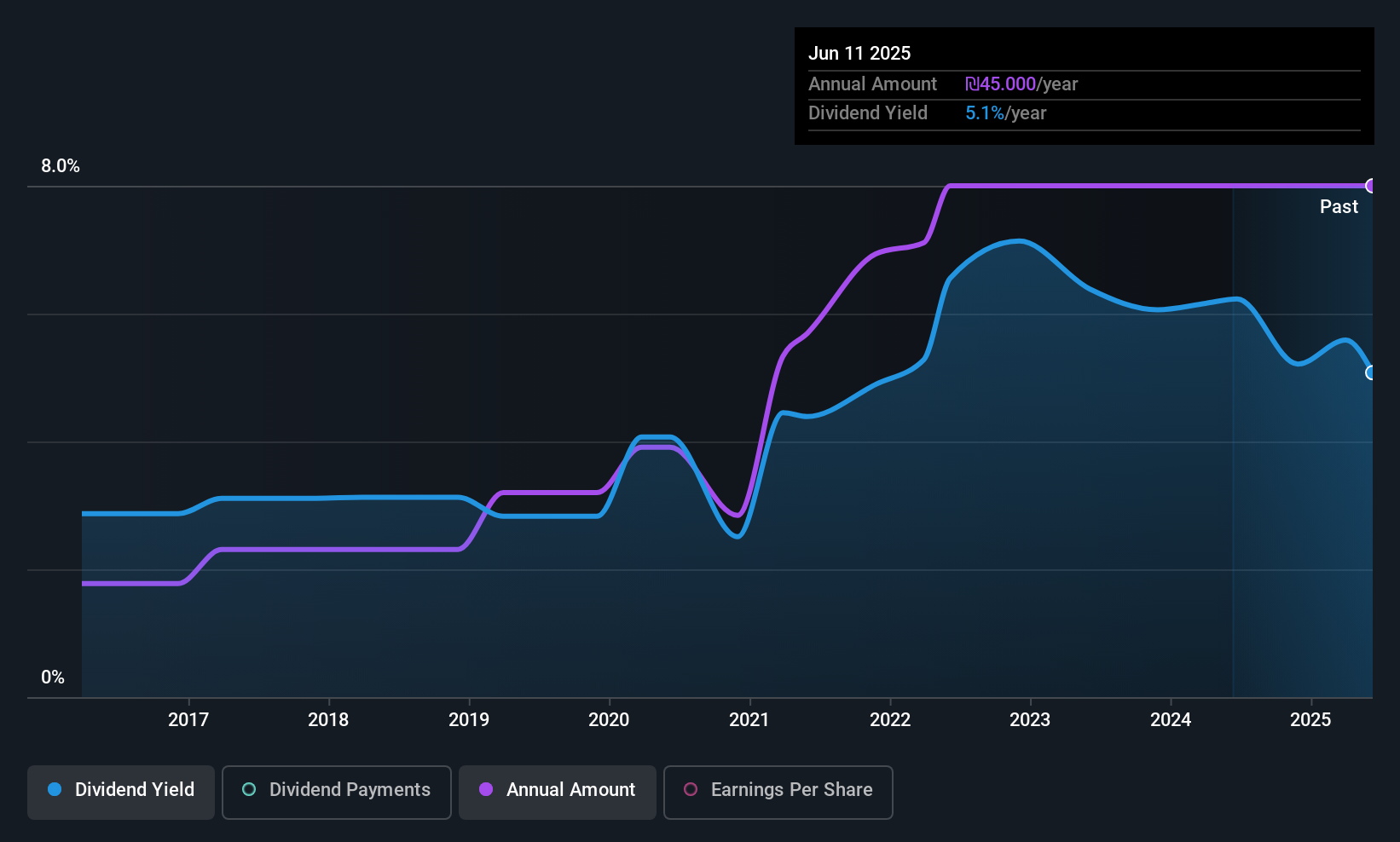Click the 0% y-axis label
Screen dimensions: 1400x842
tap(53, 678)
